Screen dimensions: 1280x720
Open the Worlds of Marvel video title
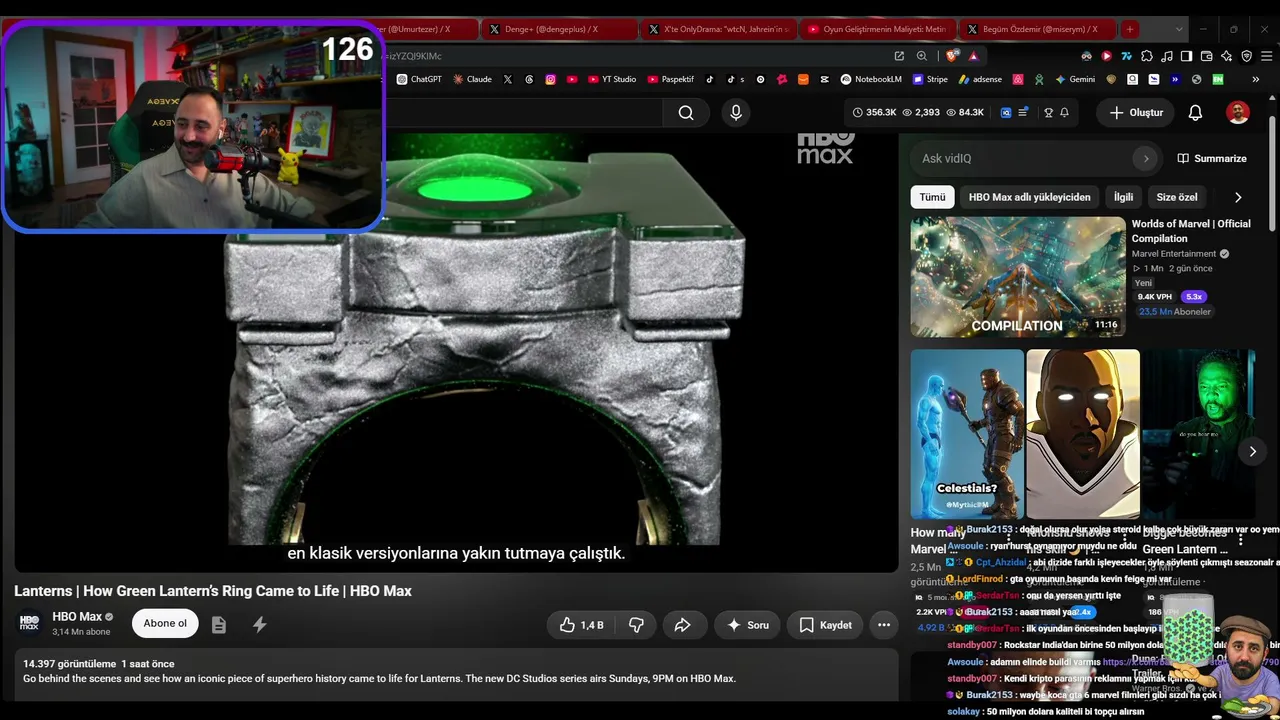[x=1191, y=231]
